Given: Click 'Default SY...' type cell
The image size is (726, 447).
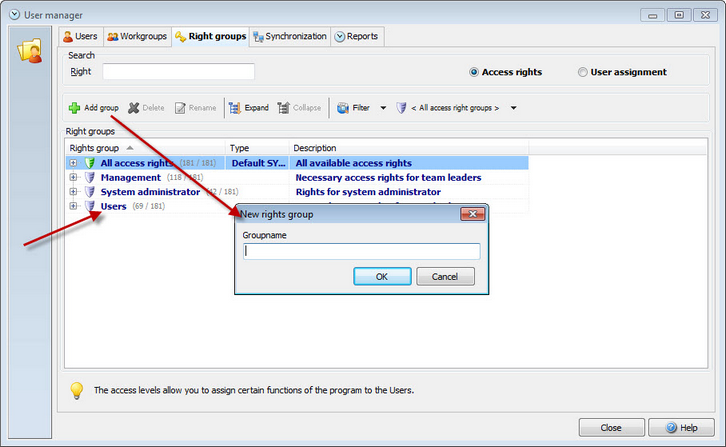Looking at the screenshot, I should [258, 163].
